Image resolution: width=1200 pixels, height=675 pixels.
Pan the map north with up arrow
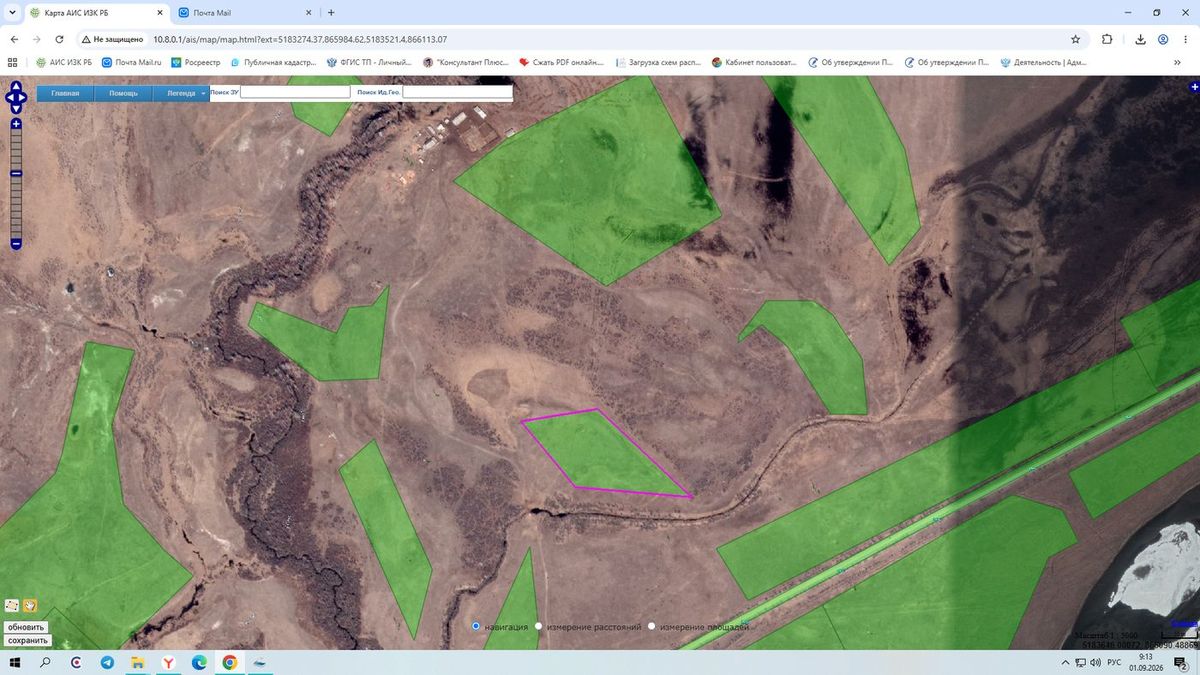pos(16,86)
